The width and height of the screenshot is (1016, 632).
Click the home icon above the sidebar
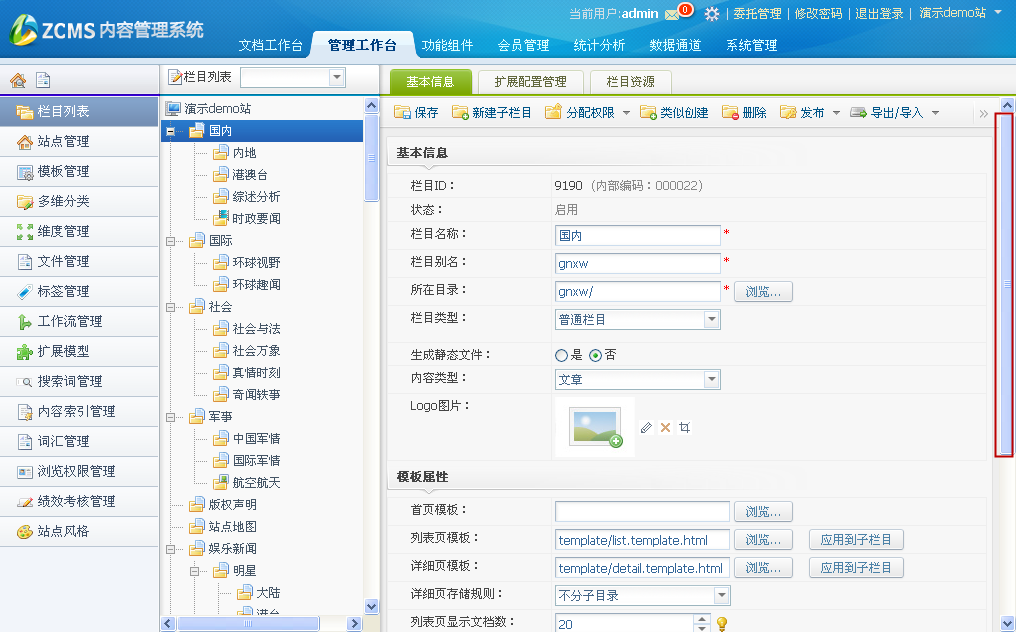point(17,81)
